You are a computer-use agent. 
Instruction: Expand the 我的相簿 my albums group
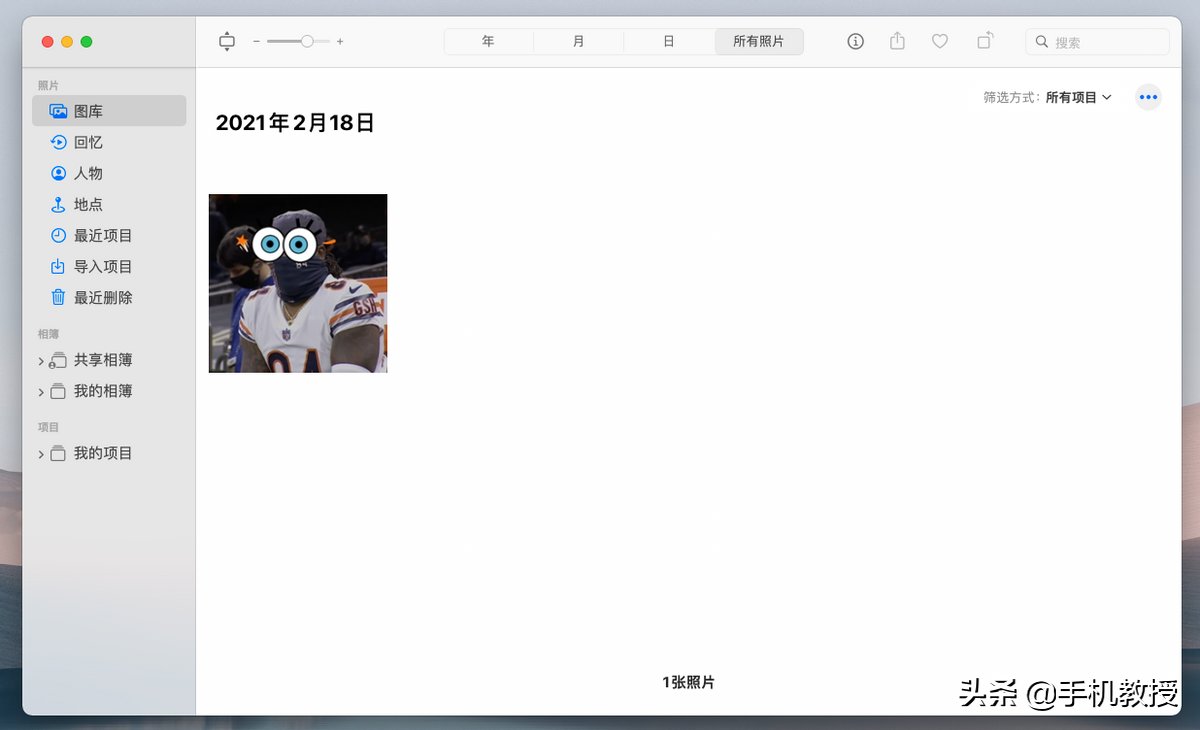(x=41, y=391)
